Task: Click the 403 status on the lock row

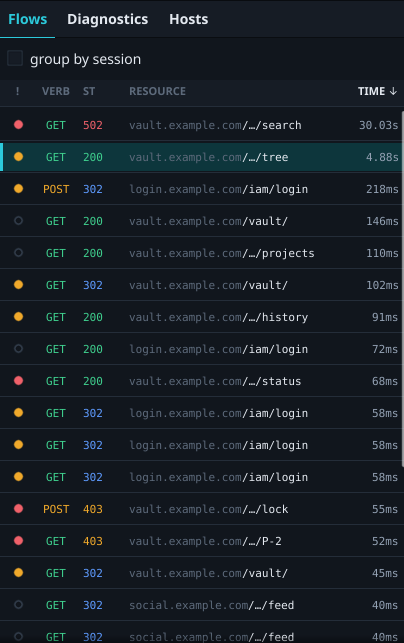Action: [93, 509]
